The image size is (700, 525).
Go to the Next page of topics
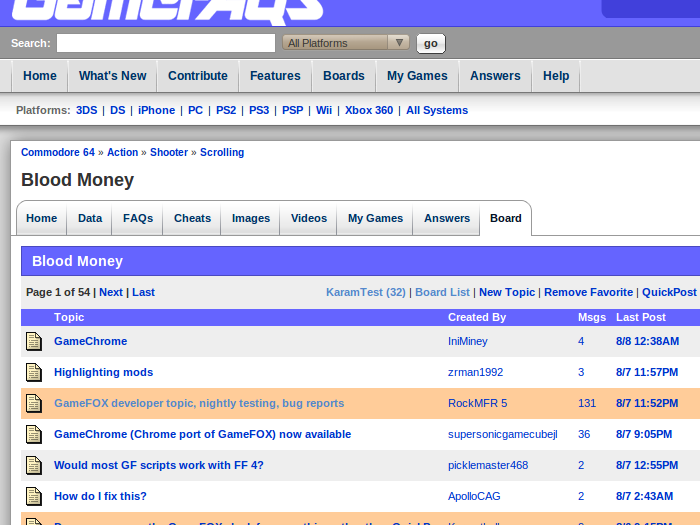coord(111,292)
